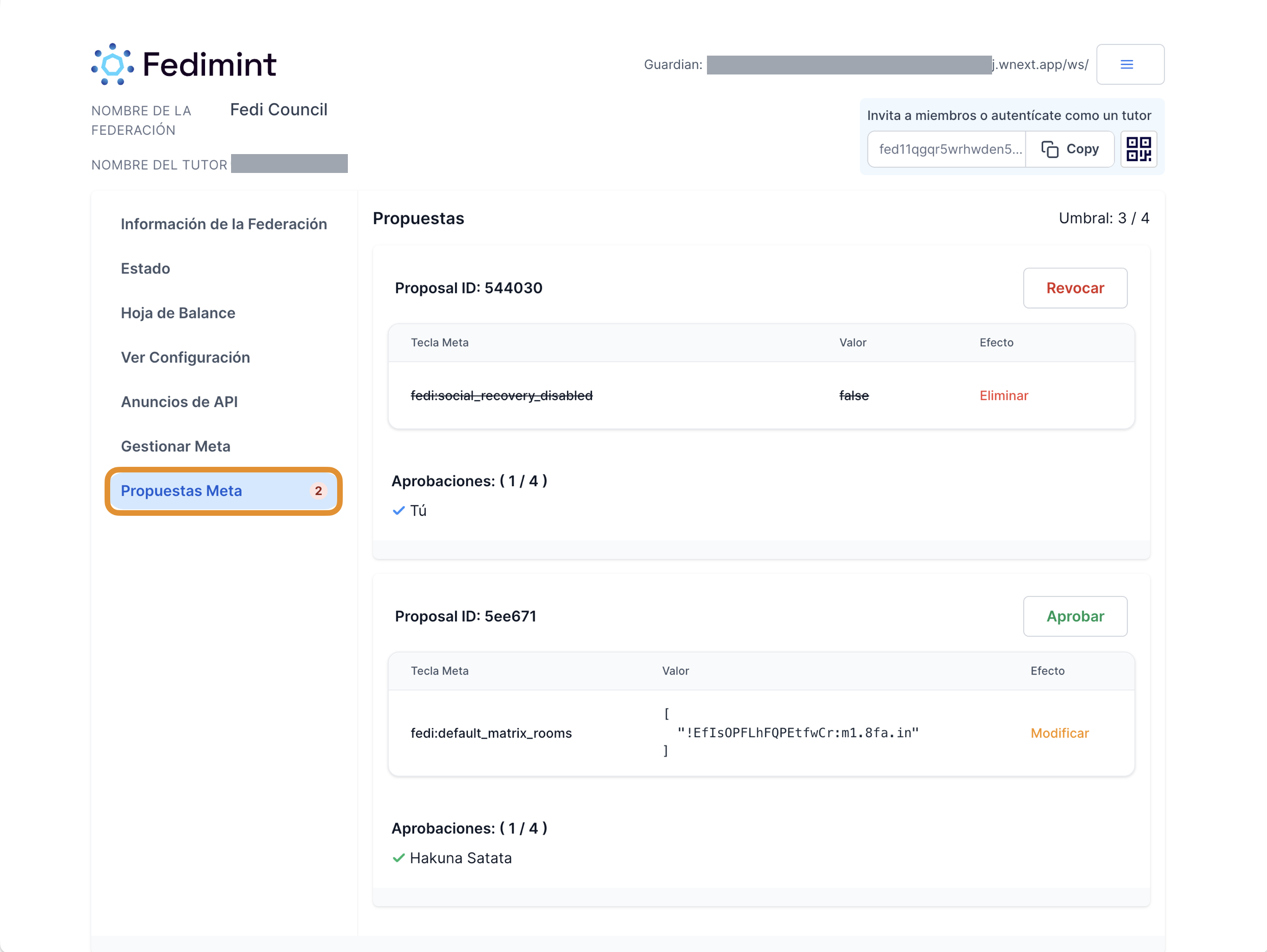The width and height of the screenshot is (1267, 952).
Task: Click the struck-through false value
Action: click(854, 395)
